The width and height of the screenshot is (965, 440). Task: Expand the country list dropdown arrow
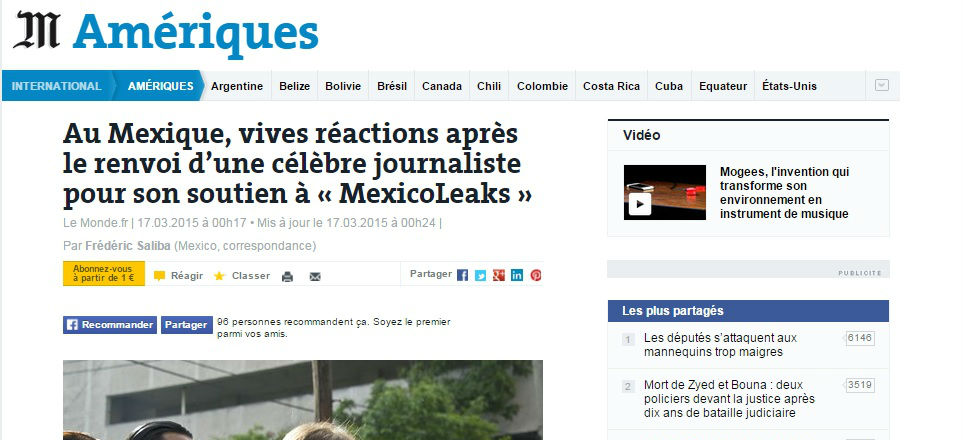click(x=882, y=86)
